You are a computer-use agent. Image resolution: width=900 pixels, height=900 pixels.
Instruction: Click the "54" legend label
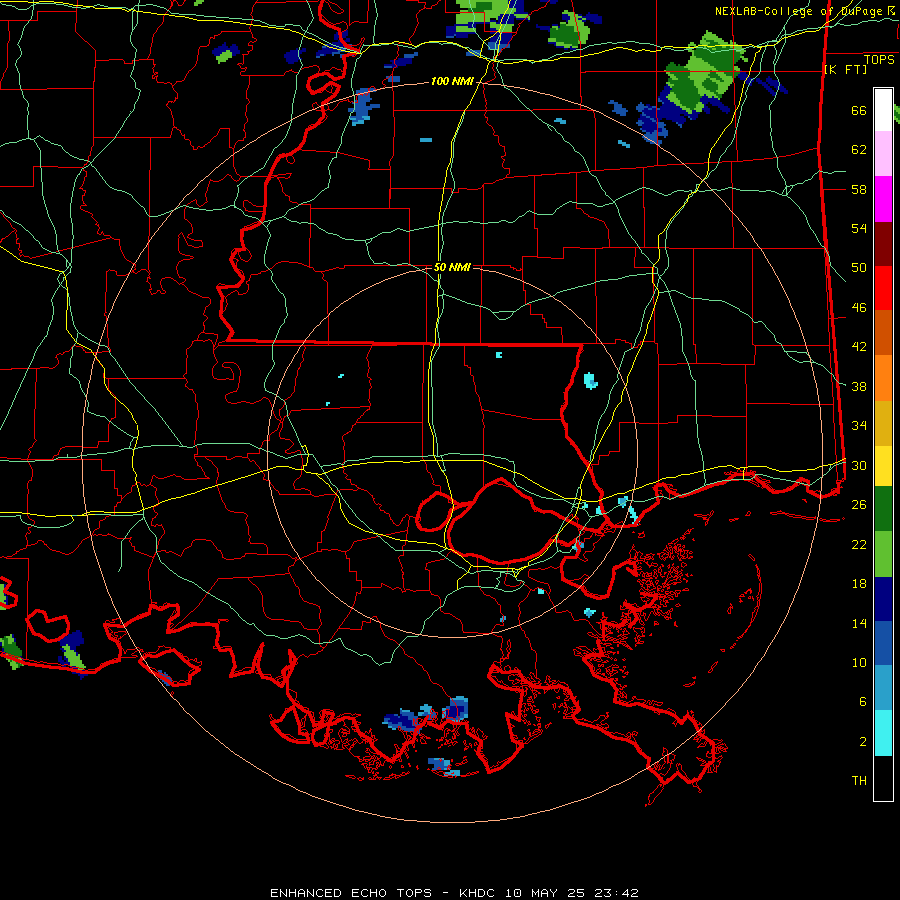click(859, 228)
